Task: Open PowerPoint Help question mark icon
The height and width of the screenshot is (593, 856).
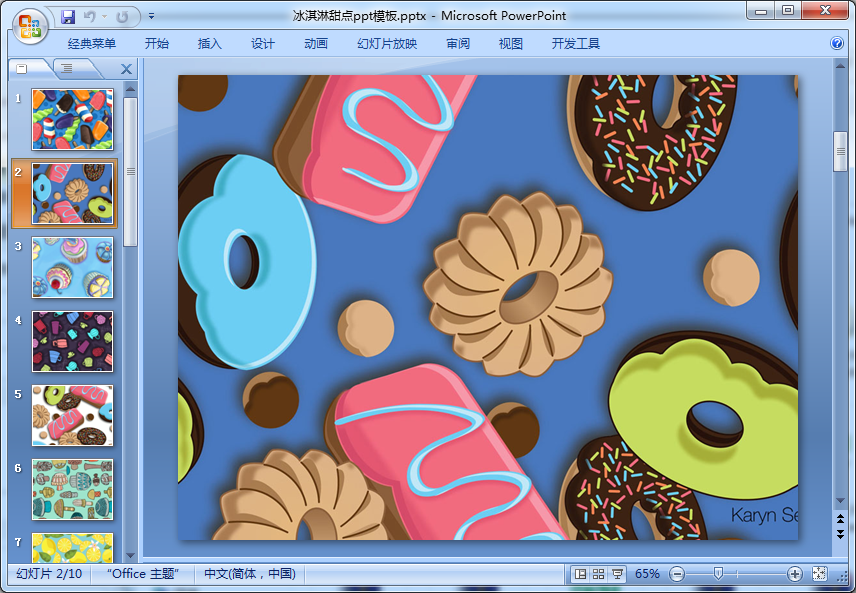Action: pyautogui.click(x=837, y=43)
